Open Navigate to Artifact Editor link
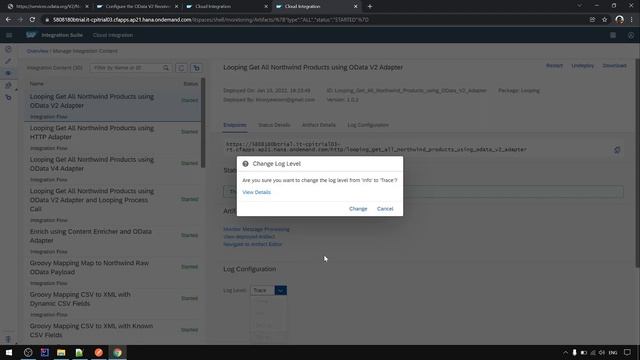640x360 pixels. coord(252,244)
